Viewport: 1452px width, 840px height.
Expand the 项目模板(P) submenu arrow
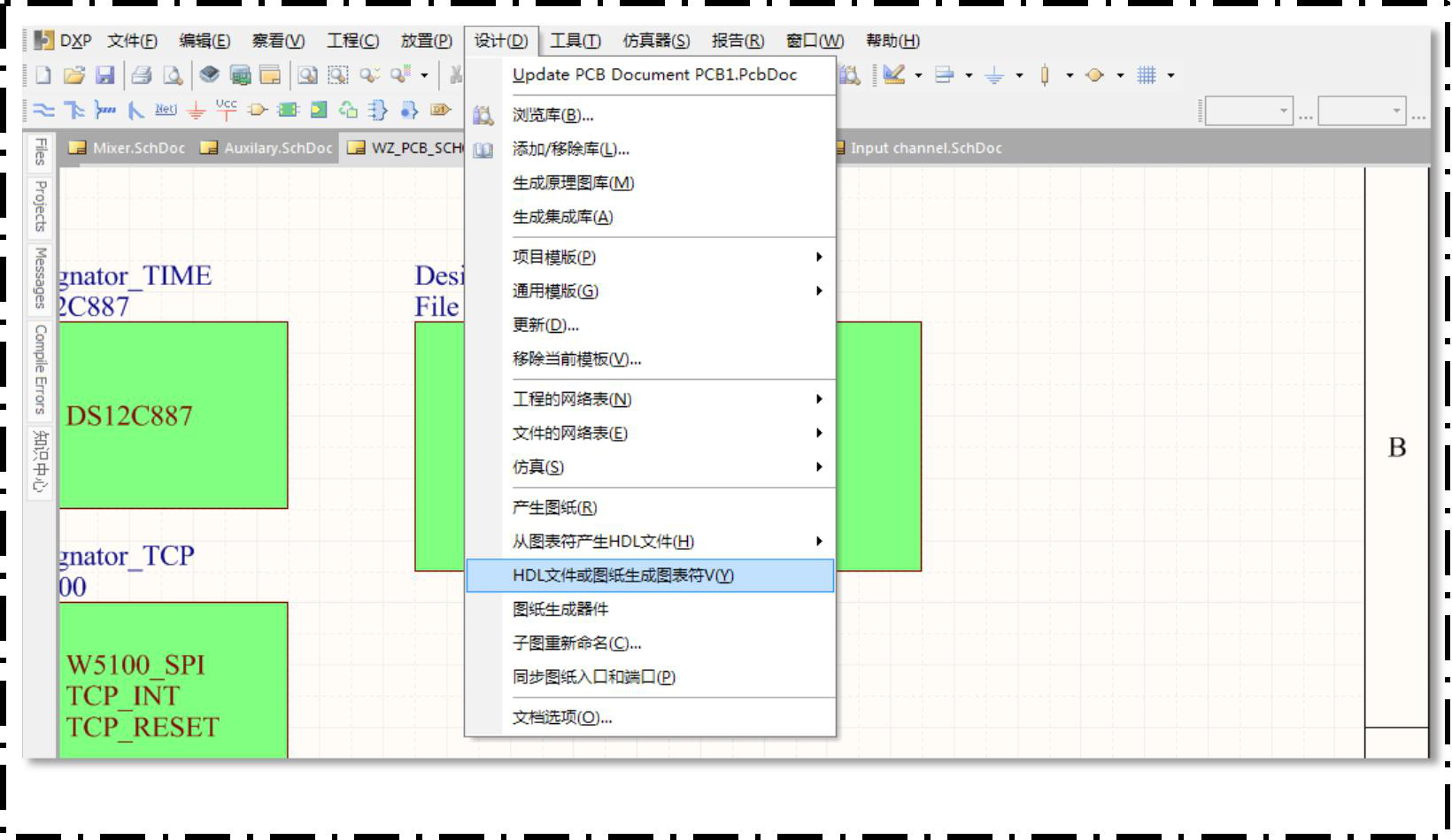(819, 258)
